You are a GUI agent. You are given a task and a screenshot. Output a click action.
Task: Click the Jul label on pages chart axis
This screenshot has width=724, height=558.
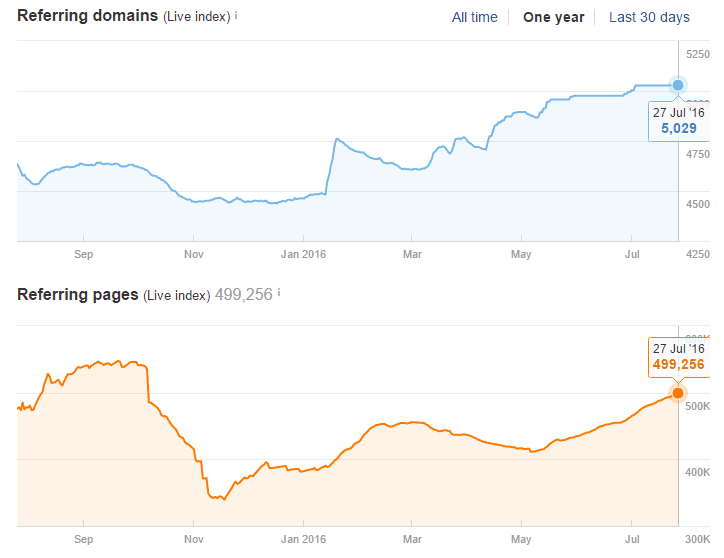coord(632,539)
